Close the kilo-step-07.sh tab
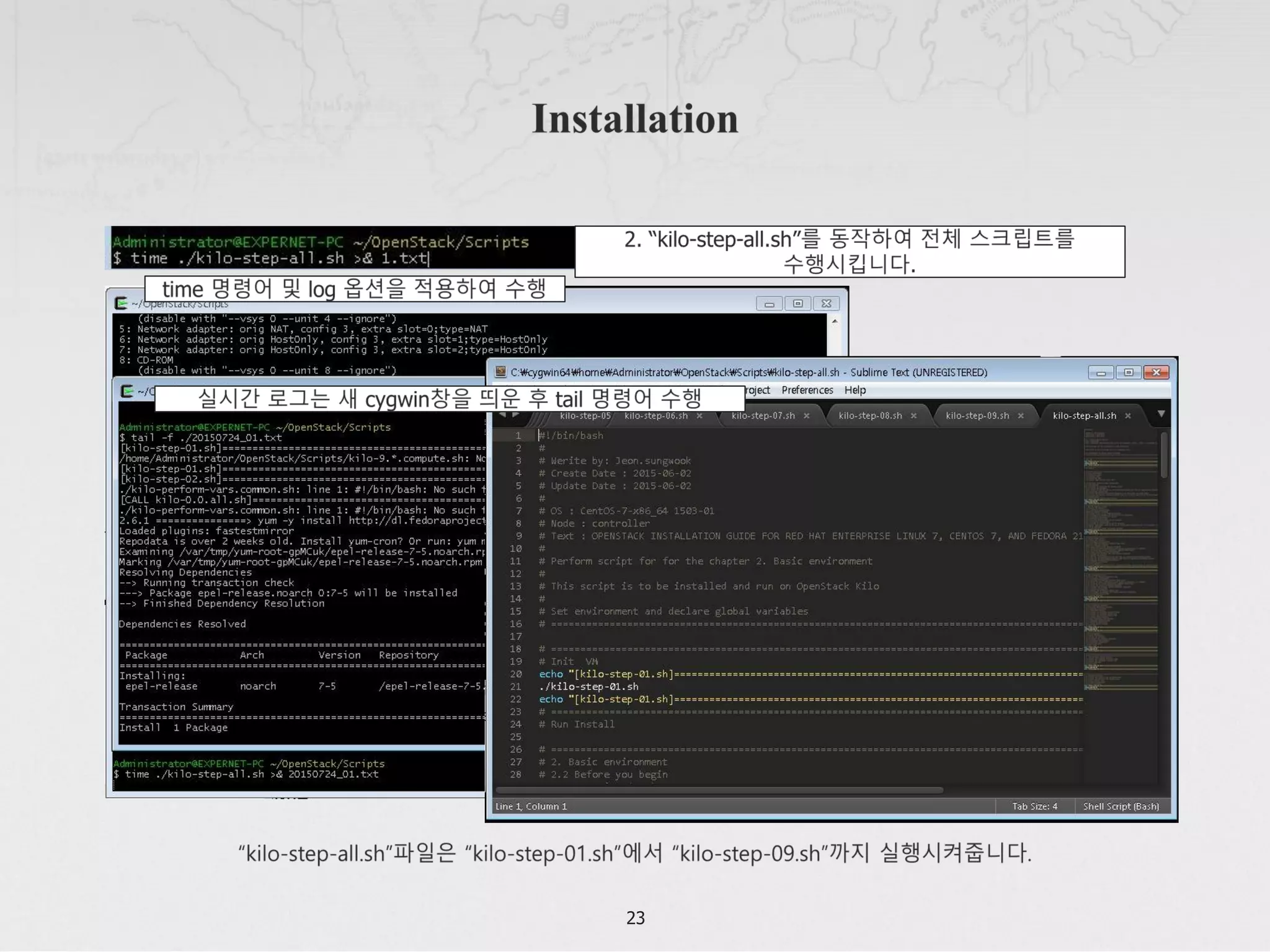The image size is (1270, 952). pyautogui.click(x=807, y=416)
